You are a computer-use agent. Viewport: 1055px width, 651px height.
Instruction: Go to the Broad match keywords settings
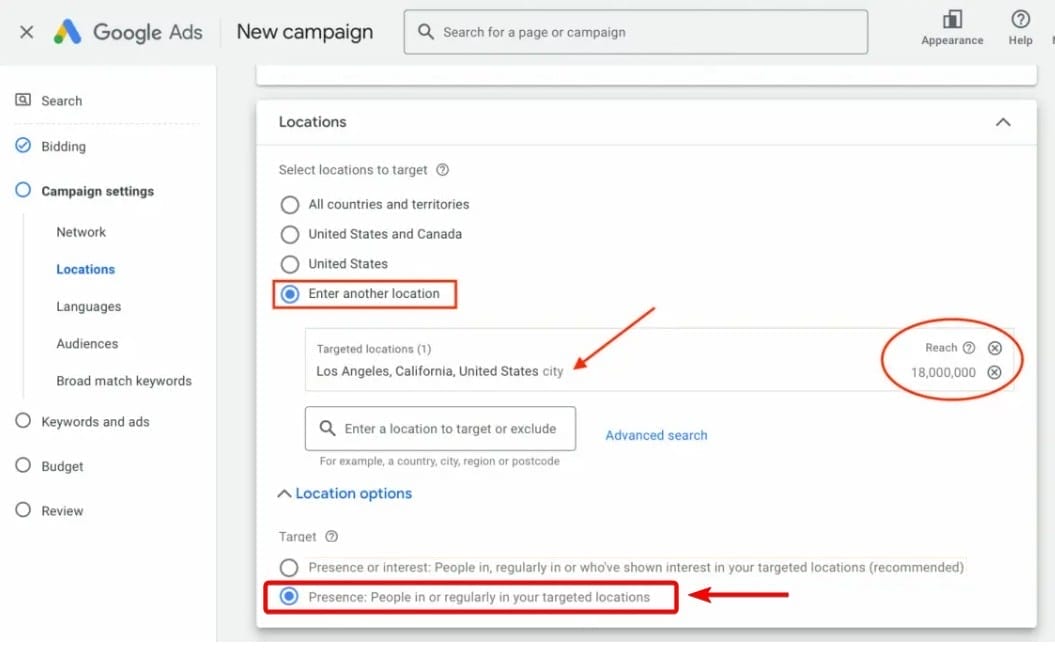click(x=124, y=380)
